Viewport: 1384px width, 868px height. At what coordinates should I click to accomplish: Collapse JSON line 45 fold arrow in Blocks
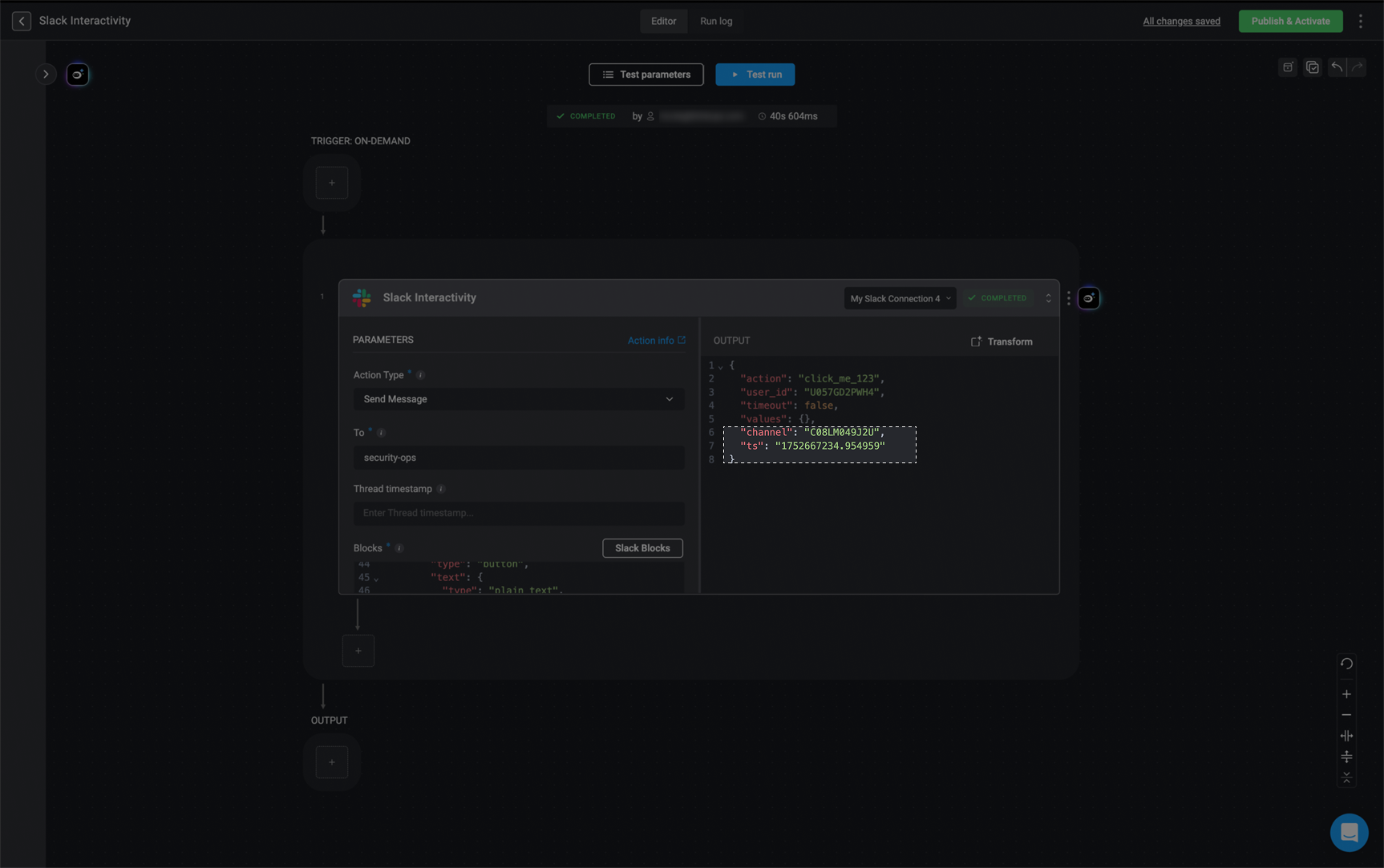tap(376, 579)
